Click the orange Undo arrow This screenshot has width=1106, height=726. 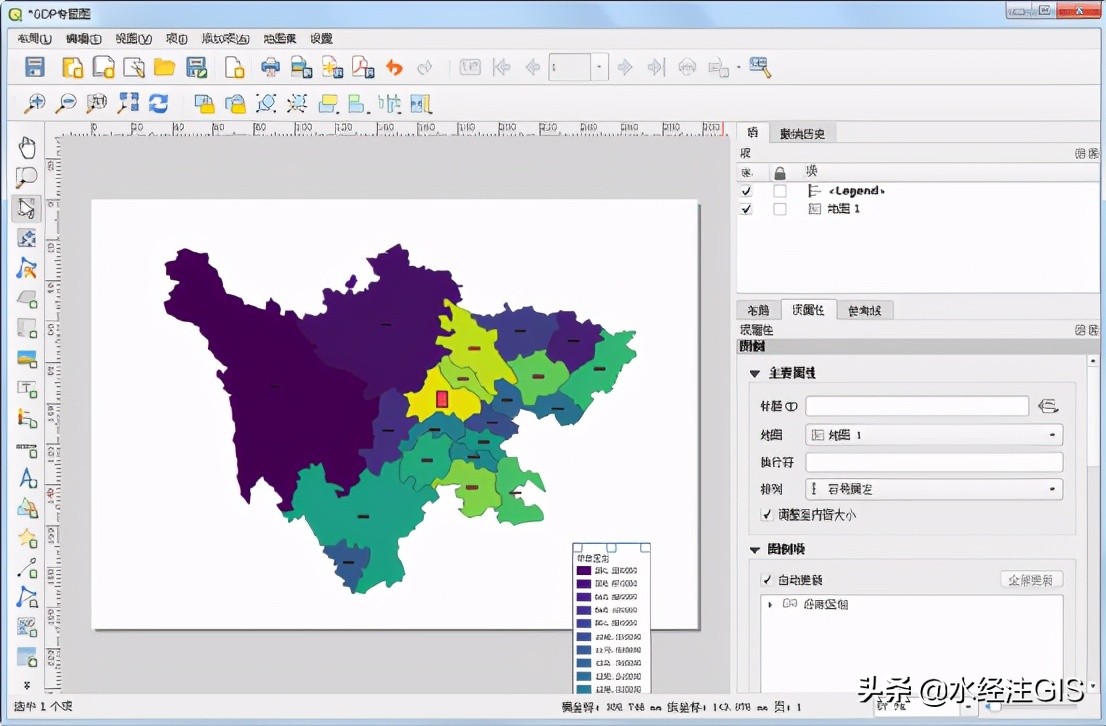394,67
